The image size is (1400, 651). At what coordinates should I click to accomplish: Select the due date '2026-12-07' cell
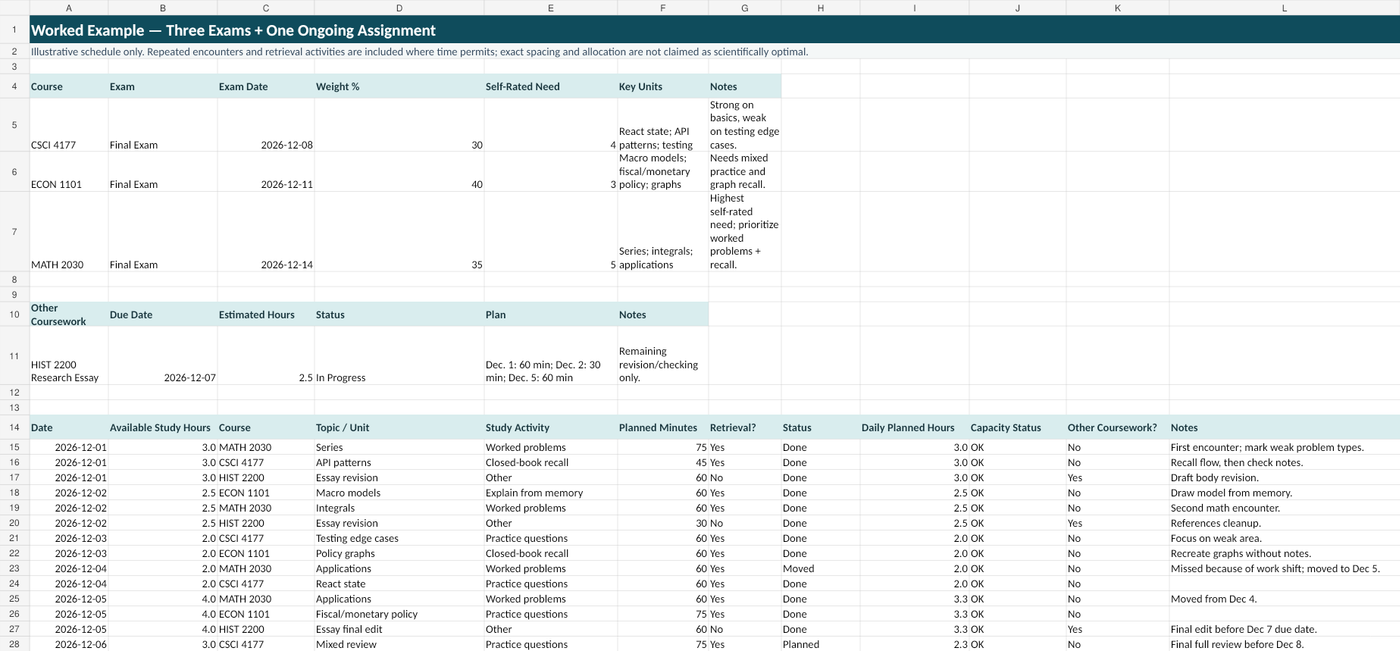[x=162, y=356]
